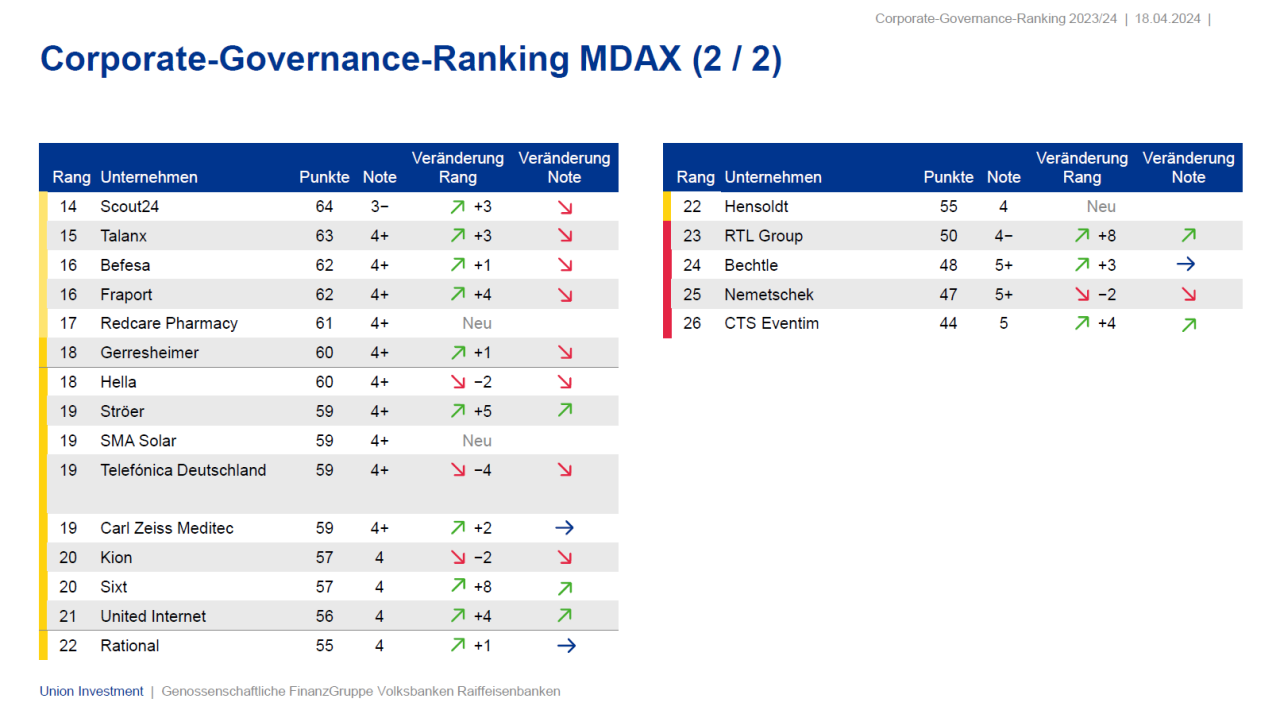The image size is (1280, 714).
Task: Click the green rank arrow beside RTL Group
Action: point(1082,236)
